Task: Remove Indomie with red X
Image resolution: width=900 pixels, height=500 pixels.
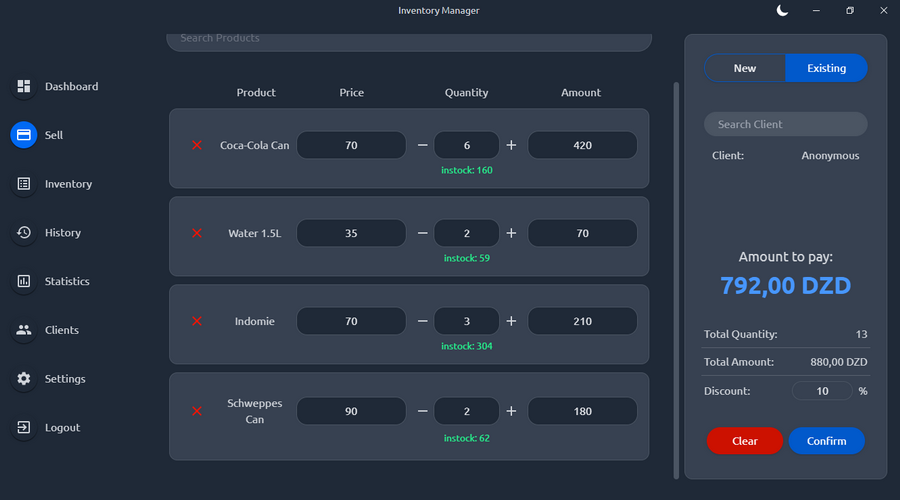Action: tap(197, 321)
